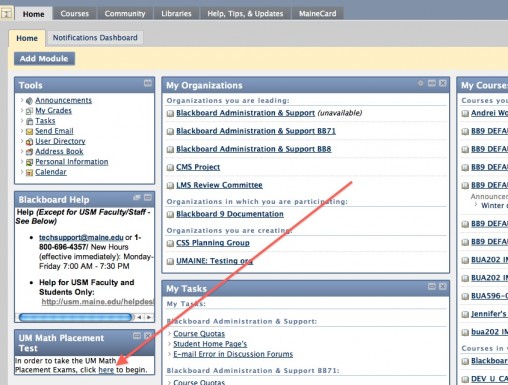
Task: Click the Blackboard Help horizontal scrollbar thumb
Action: [75, 317]
